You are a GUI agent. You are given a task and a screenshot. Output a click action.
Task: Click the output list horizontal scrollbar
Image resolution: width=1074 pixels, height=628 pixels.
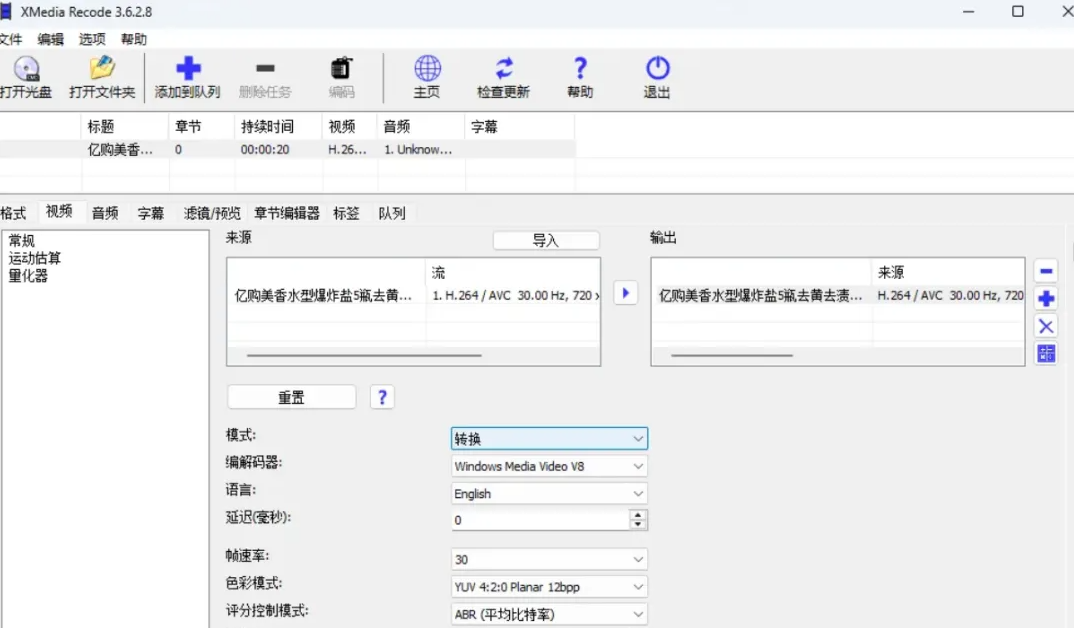(x=732, y=355)
